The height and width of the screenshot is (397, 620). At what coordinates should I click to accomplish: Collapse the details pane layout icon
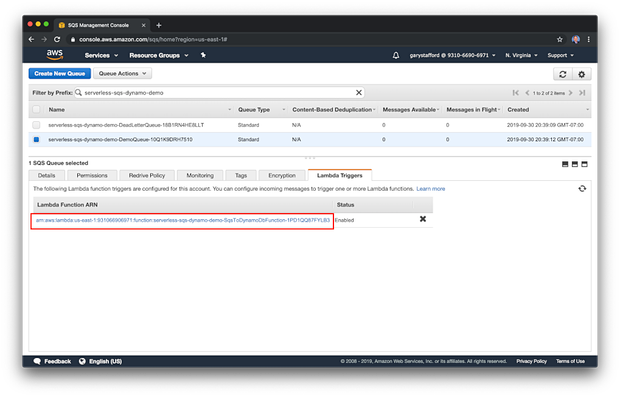coord(565,164)
